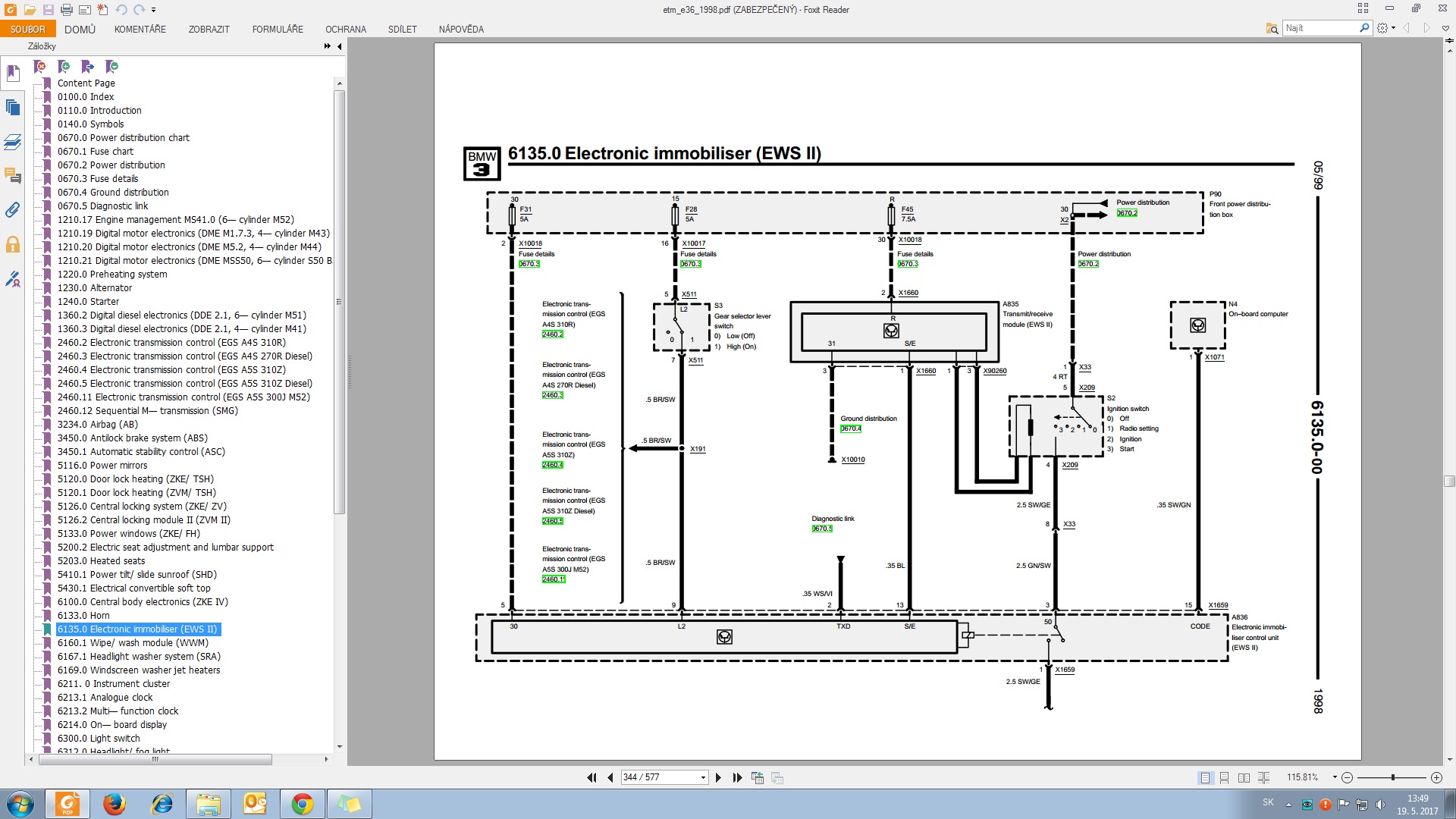This screenshot has width=1456, height=819.
Task: Toggle facing pages view mode
Action: (x=1244, y=777)
